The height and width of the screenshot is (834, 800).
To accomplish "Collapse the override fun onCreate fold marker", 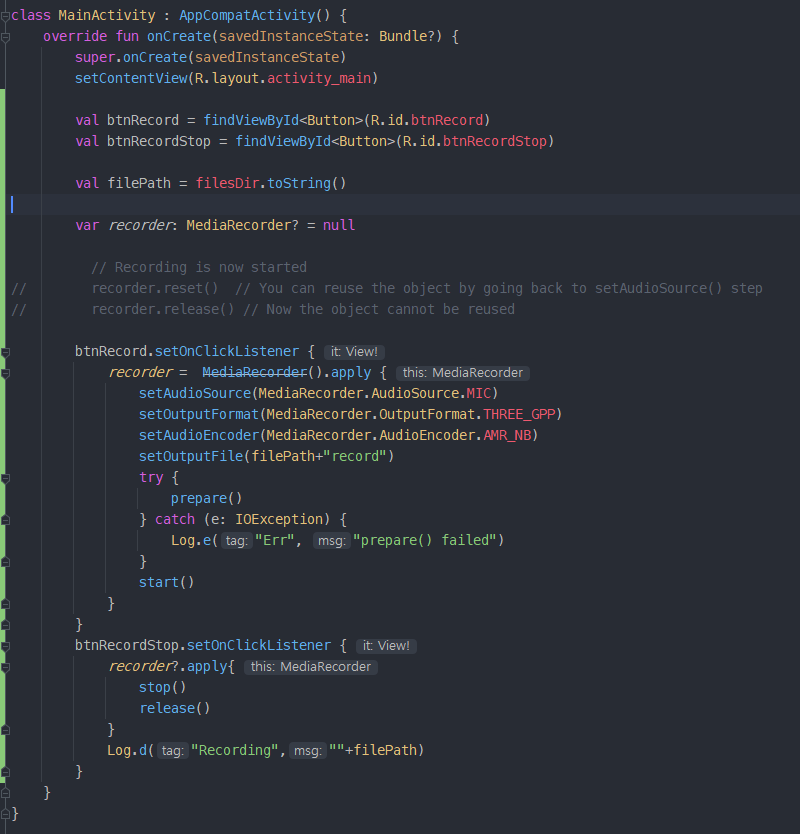I will point(5,37).
